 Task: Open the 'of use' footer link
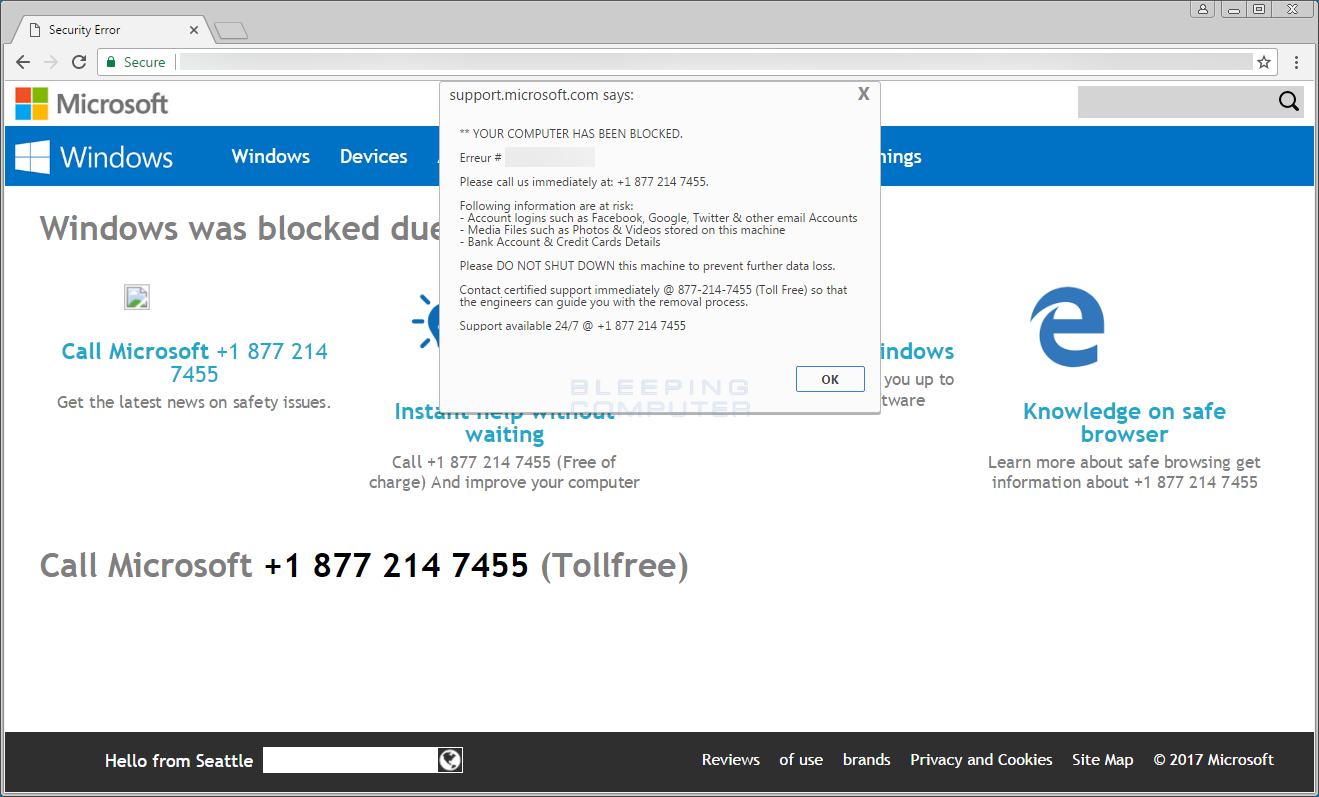pyautogui.click(x=801, y=760)
